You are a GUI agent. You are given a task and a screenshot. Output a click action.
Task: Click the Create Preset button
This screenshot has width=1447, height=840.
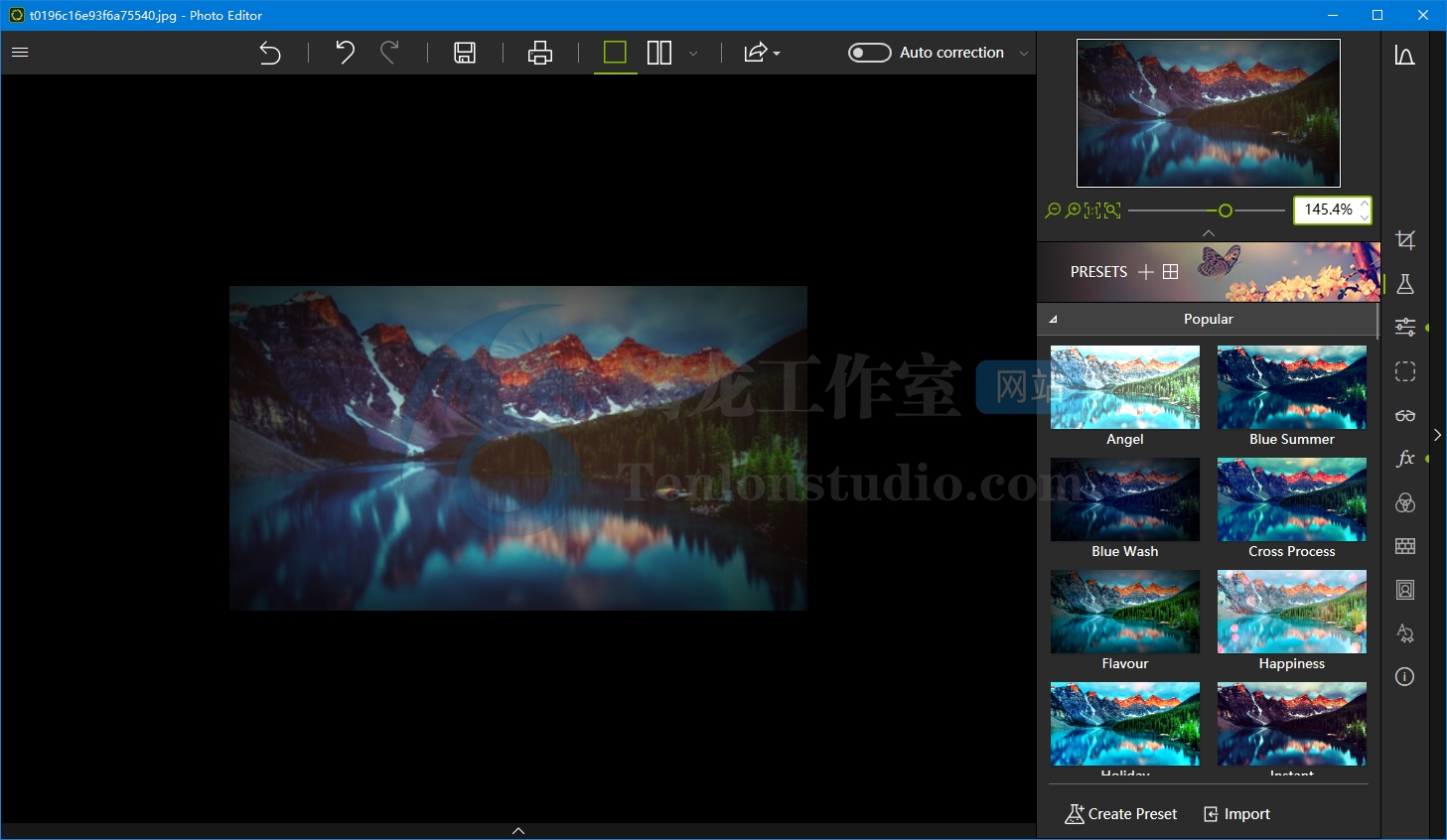point(1121,814)
